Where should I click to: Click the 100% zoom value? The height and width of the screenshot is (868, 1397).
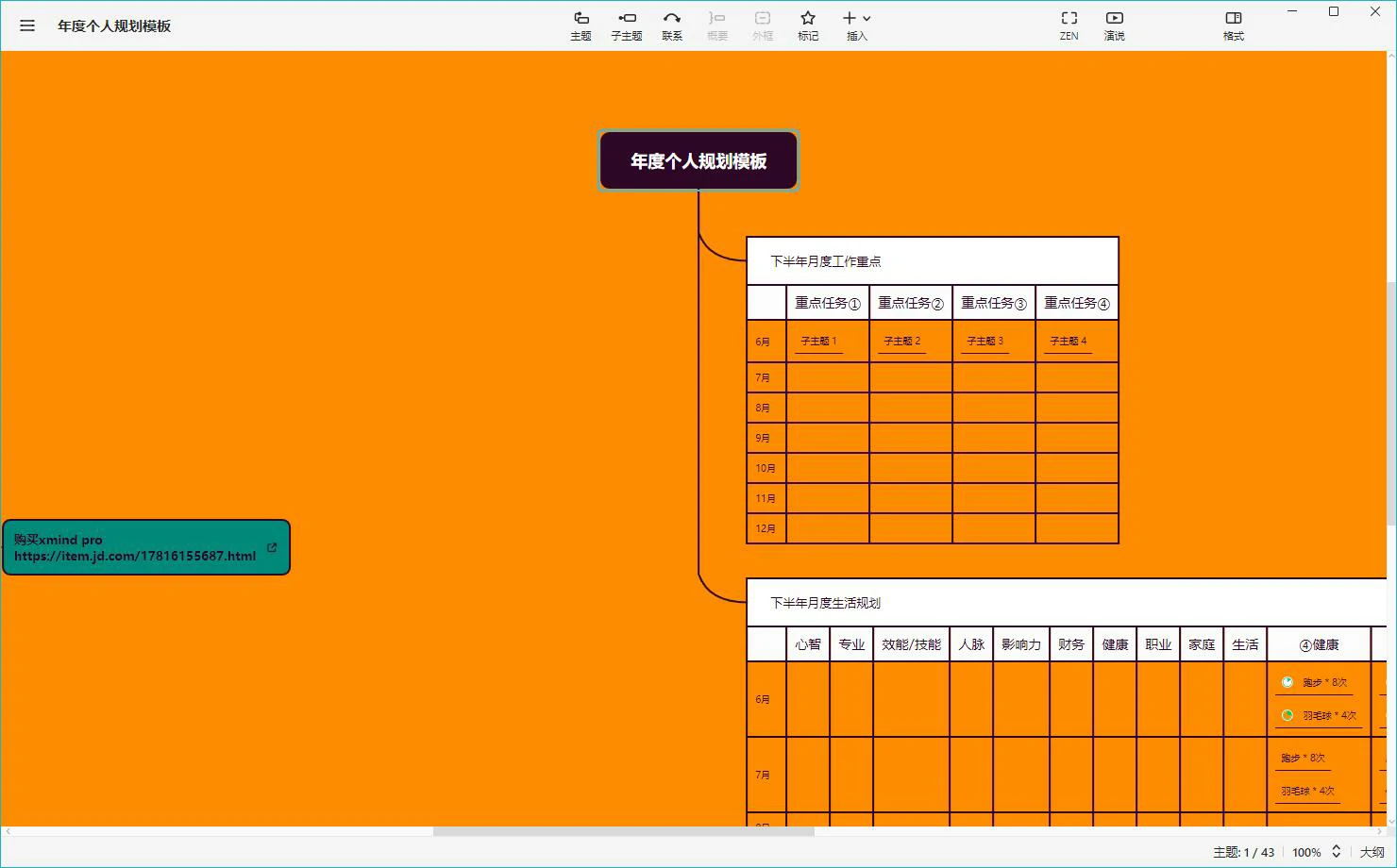point(1306,852)
